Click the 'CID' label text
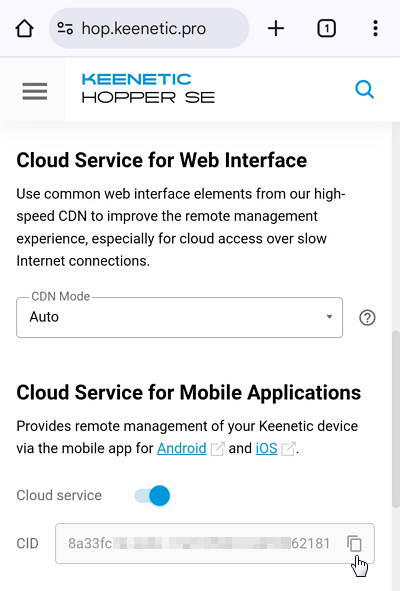 click(x=28, y=544)
